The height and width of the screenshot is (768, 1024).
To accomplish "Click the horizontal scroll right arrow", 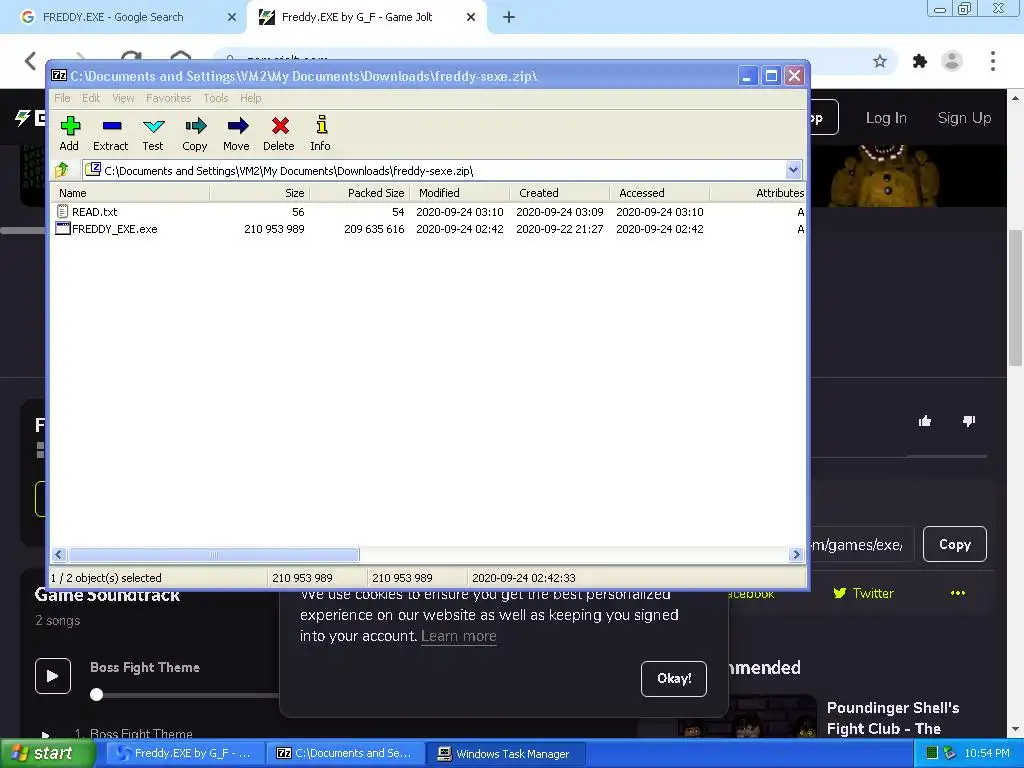I will (795, 554).
